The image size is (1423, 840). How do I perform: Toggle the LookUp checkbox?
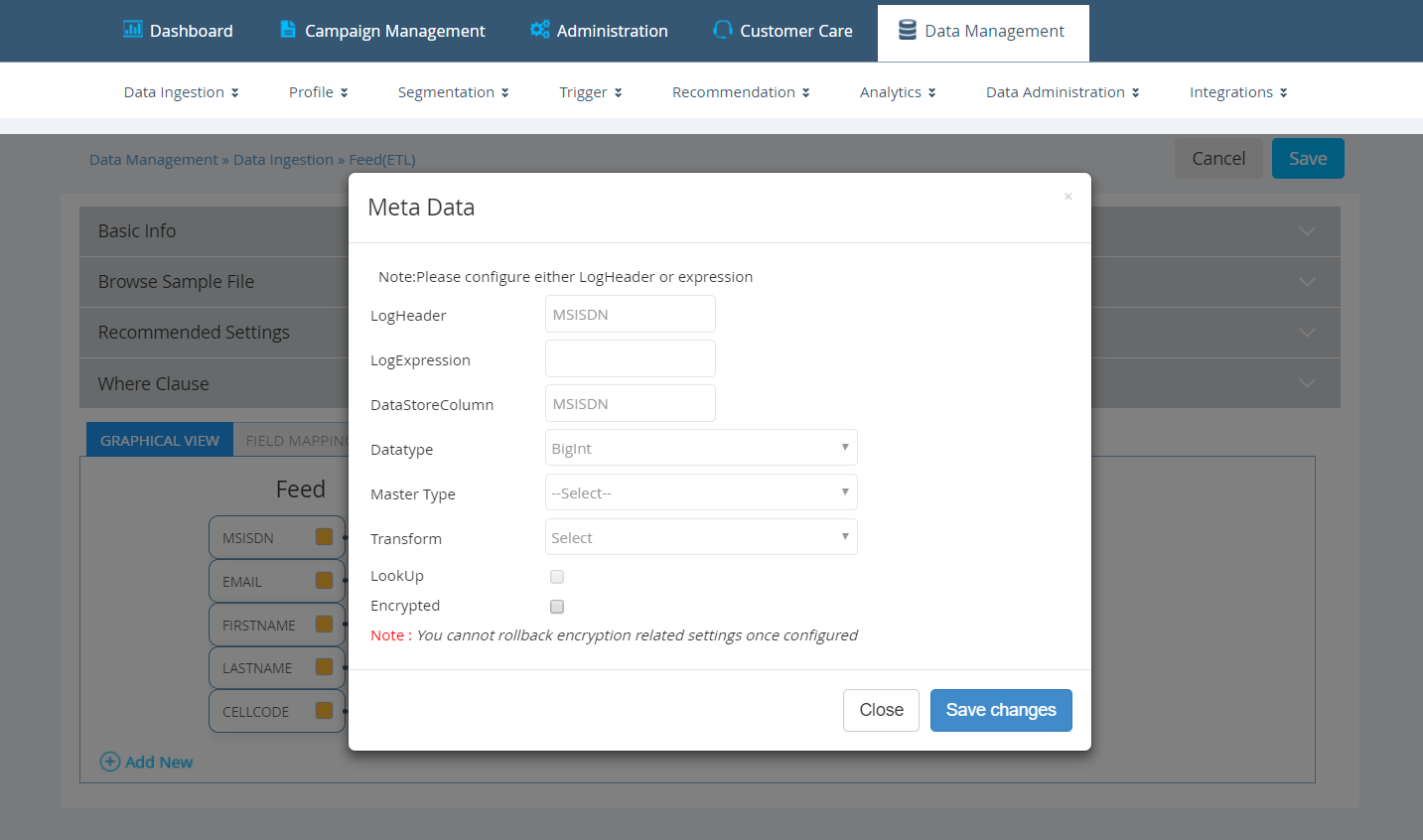coord(557,577)
